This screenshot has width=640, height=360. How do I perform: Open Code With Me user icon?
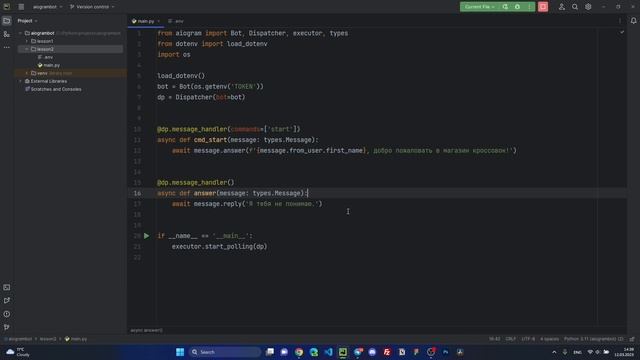coord(562,7)
